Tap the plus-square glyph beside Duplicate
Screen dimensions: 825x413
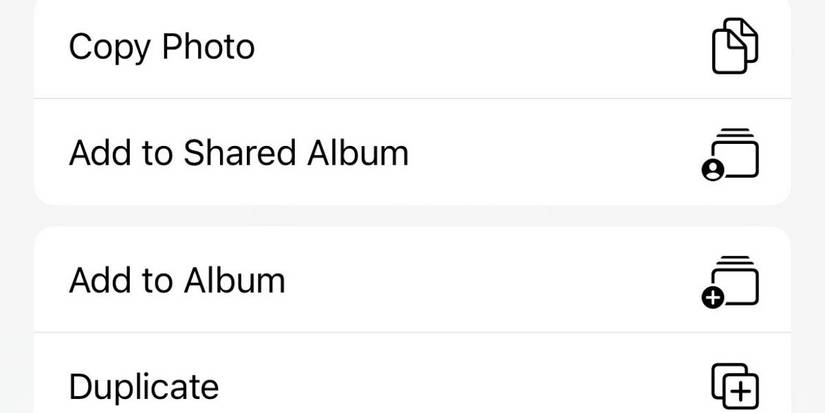coord(734,385)
